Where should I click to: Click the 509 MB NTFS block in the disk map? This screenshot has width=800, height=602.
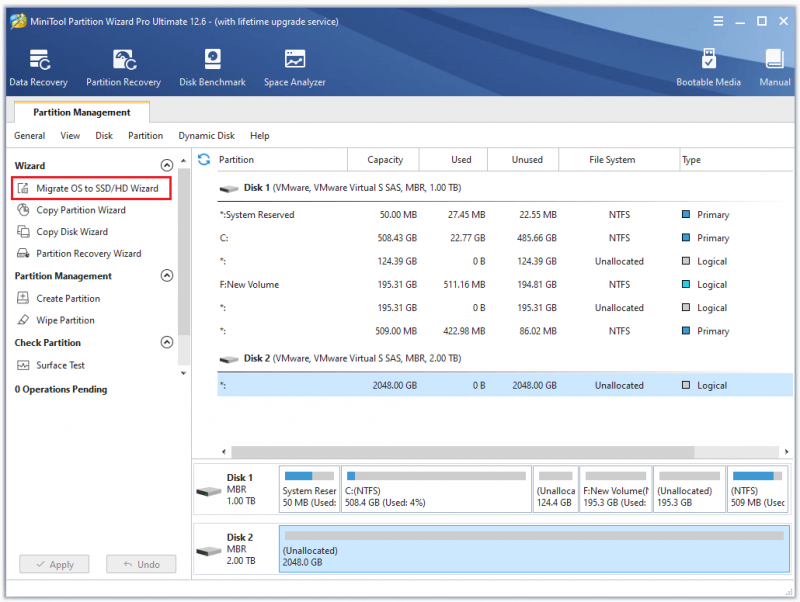(758, 489)
